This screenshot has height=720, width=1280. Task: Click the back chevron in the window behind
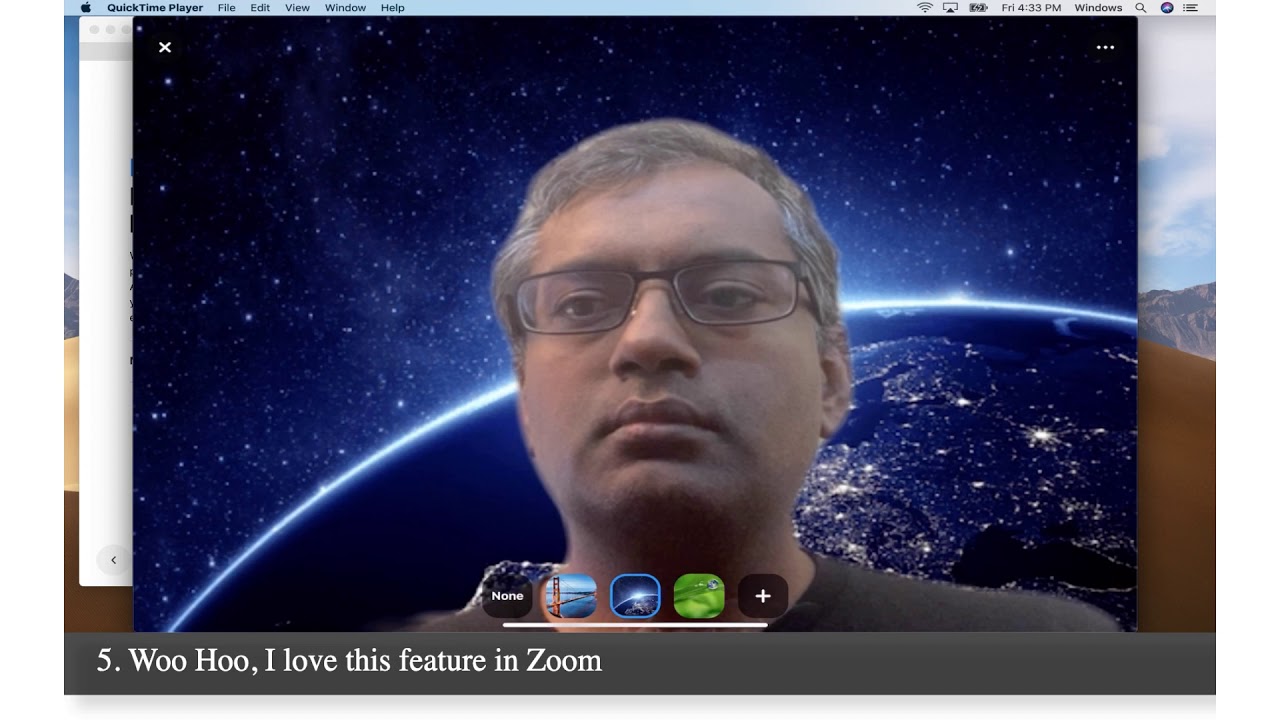(x=113, y=560)
